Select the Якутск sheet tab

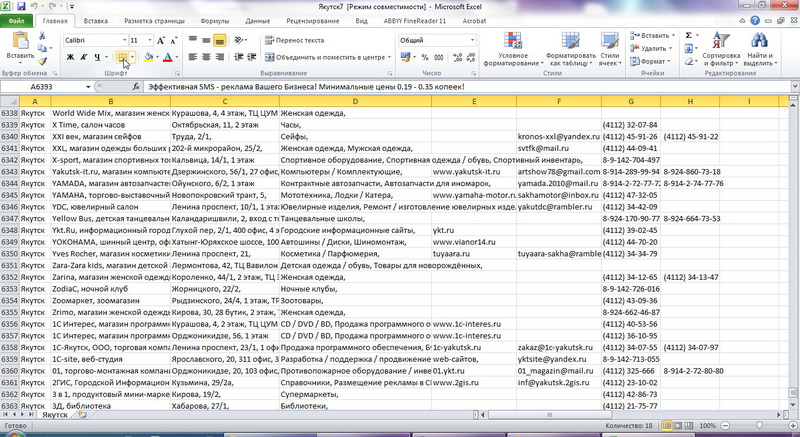(x=55, y=415)
